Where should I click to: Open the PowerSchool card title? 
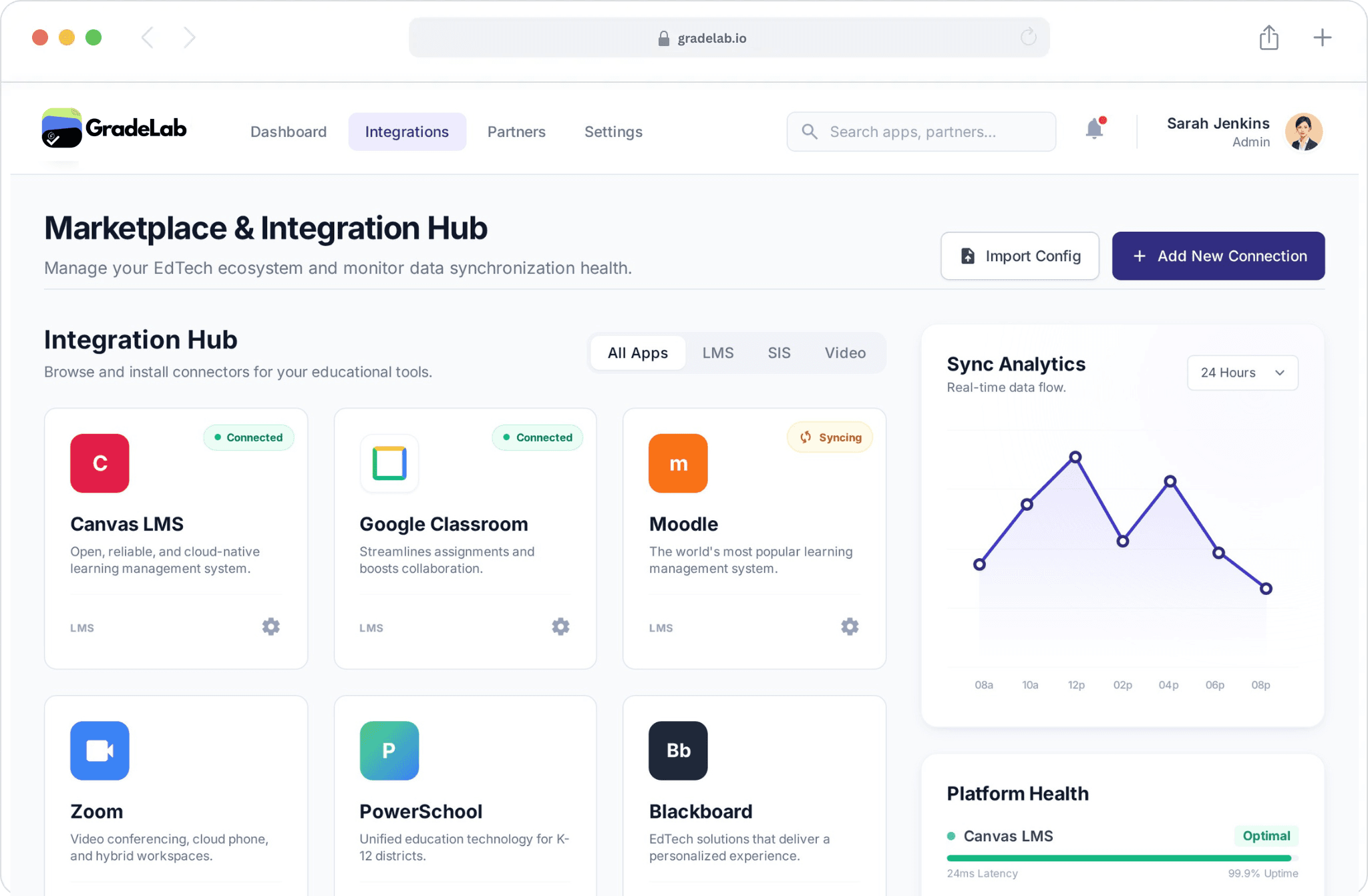[x=421, y=811]
